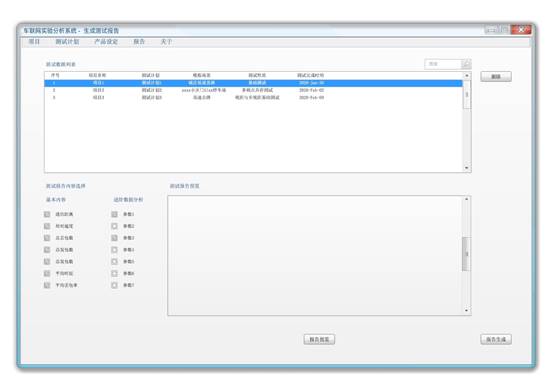The height and width of the screenshot is (391, 554).
Task: Toggle the first checkbox under 基本内容
Action: (x=47, y=214)
